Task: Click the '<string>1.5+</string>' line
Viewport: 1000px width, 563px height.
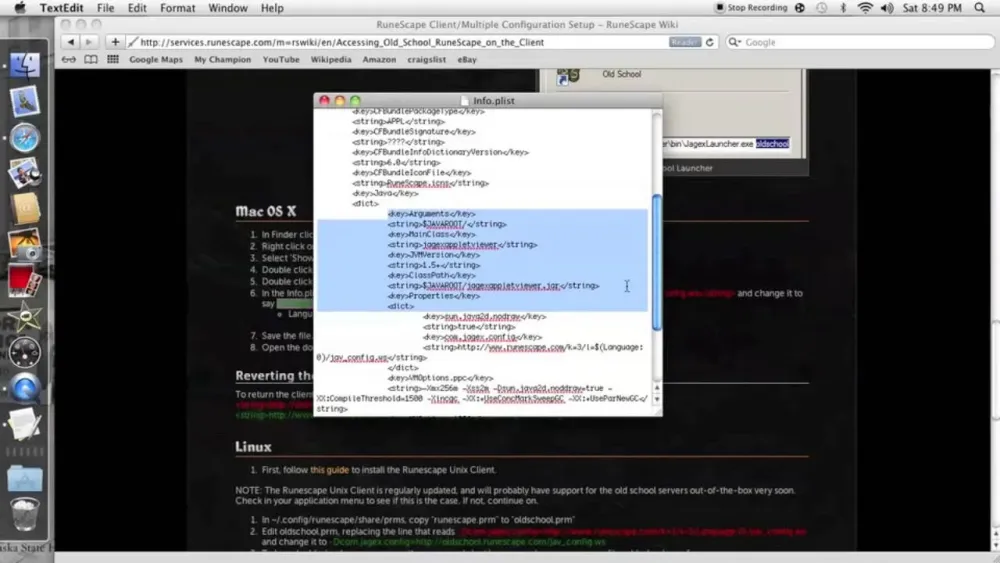Action: pos(434,265)
